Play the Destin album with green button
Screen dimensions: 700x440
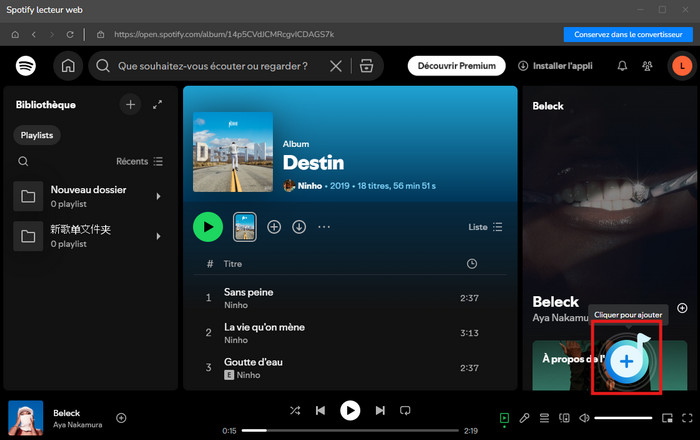[x=208, y=227]
